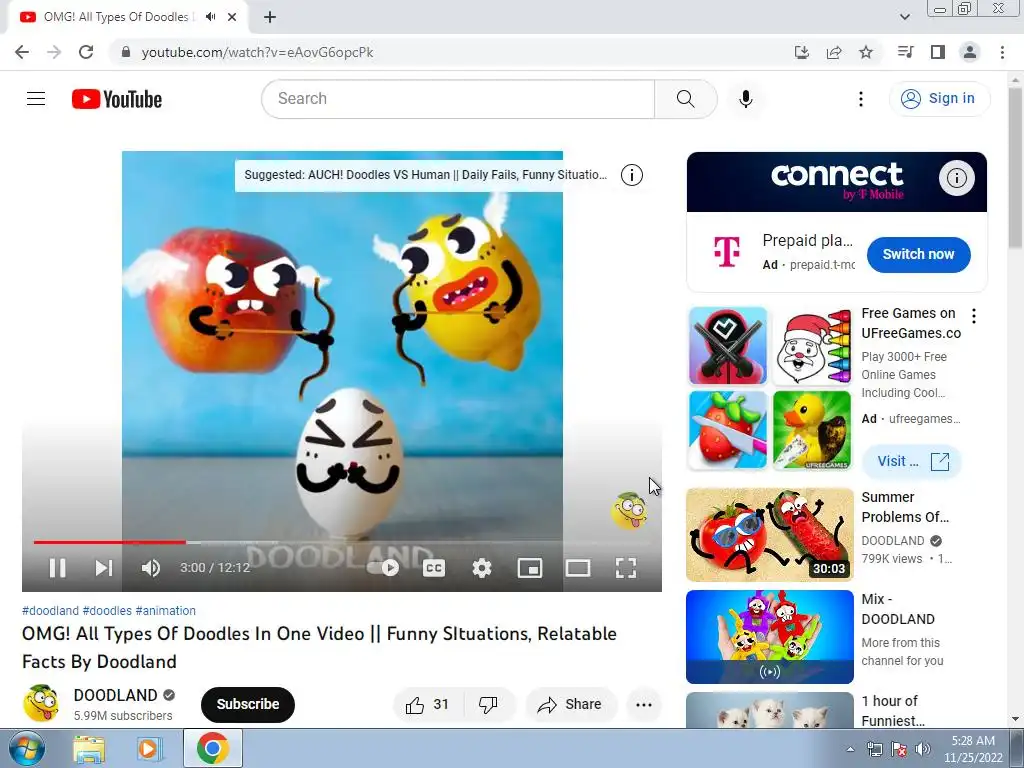Subscribe to the DOODLAND channel
This screenshot has height=768, width=1024.
point(248,705)
